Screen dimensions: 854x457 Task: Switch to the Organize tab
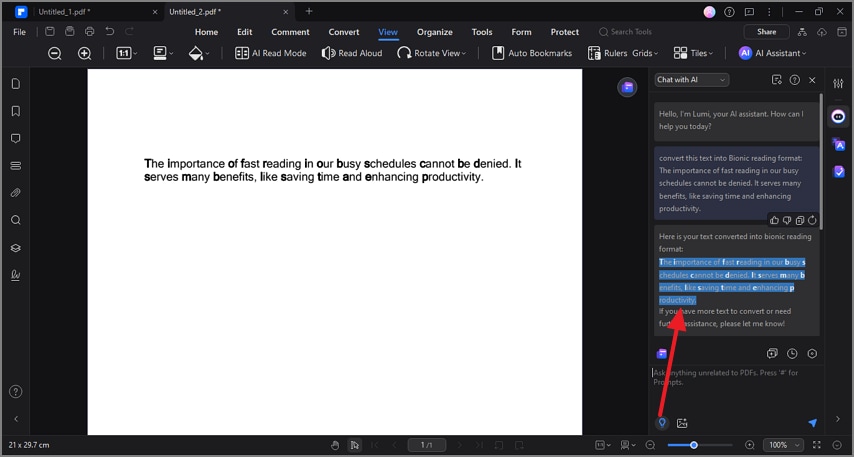(x=435, y=32)
